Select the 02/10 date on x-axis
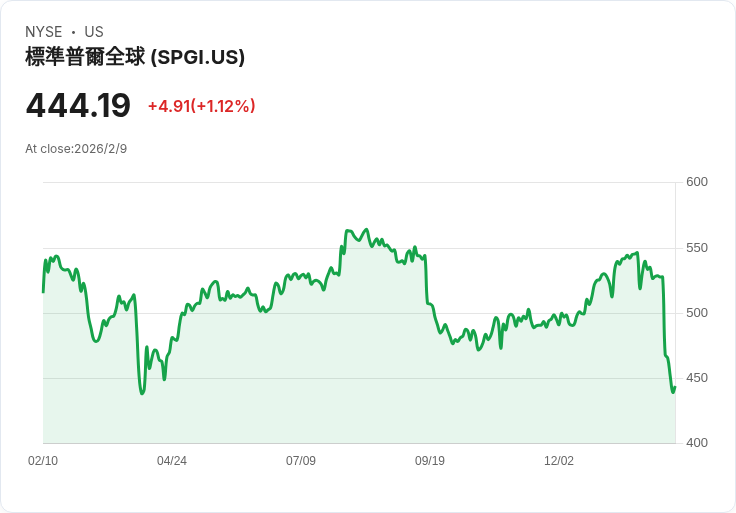This screenshot has width=736, height=513. coord(43,461)
